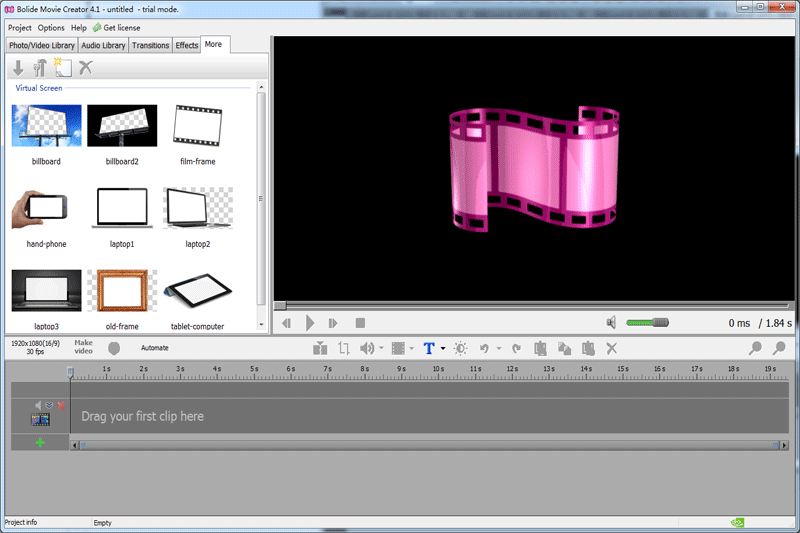Click the new virtual screen icon

(64, 68)
